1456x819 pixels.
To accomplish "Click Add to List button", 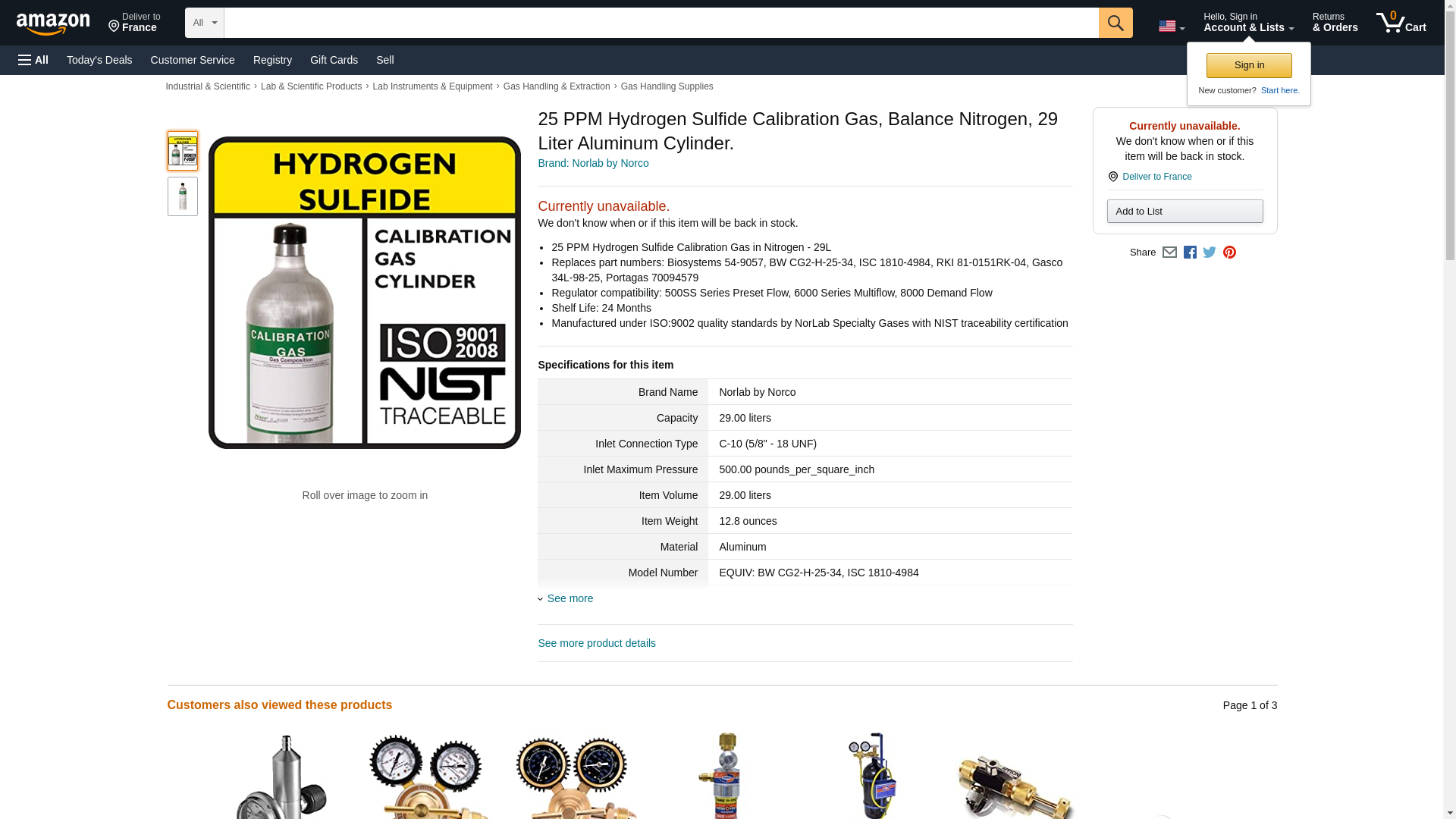I will 1185,211.
